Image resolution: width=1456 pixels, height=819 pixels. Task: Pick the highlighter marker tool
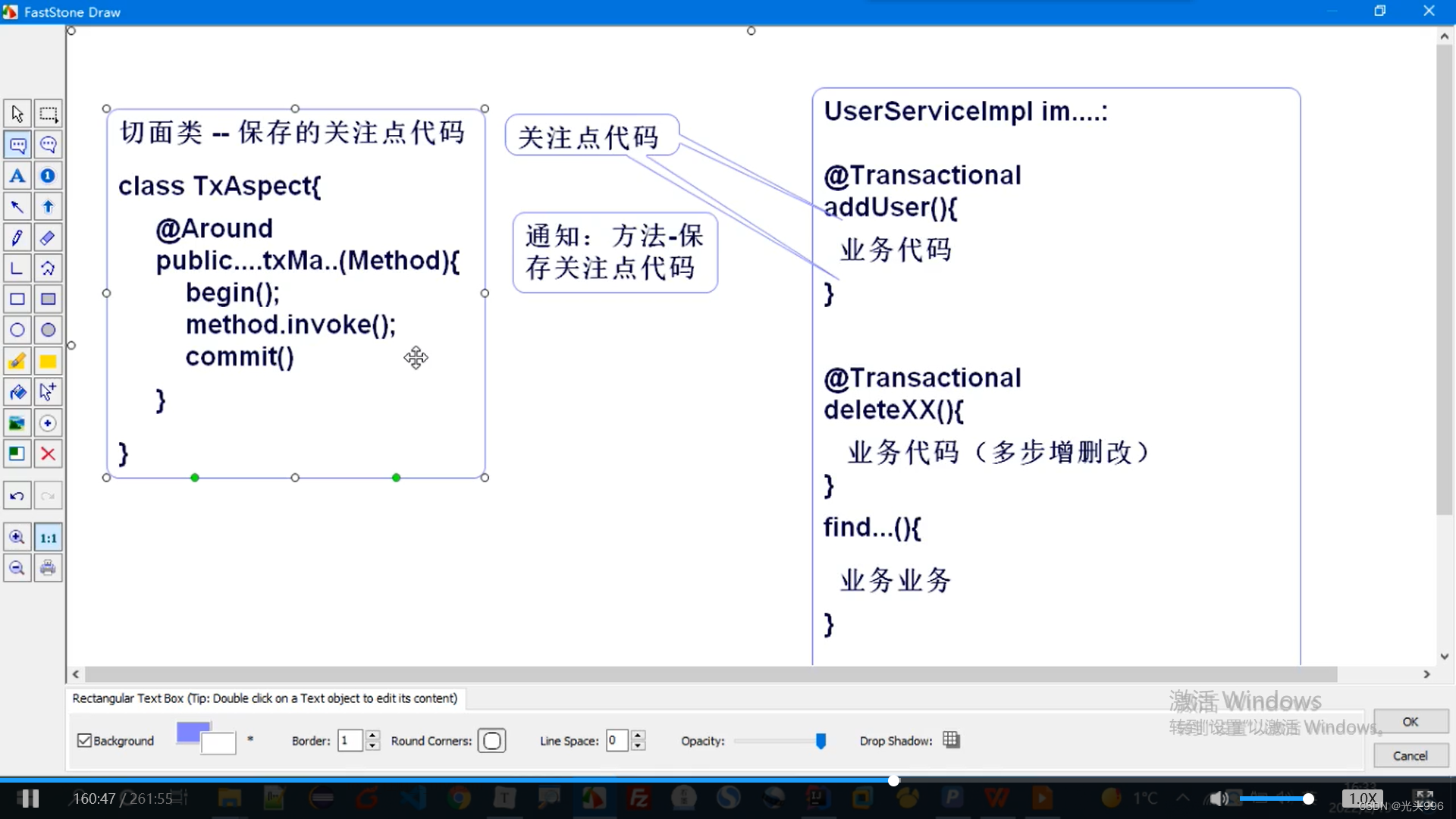[17, 361]
